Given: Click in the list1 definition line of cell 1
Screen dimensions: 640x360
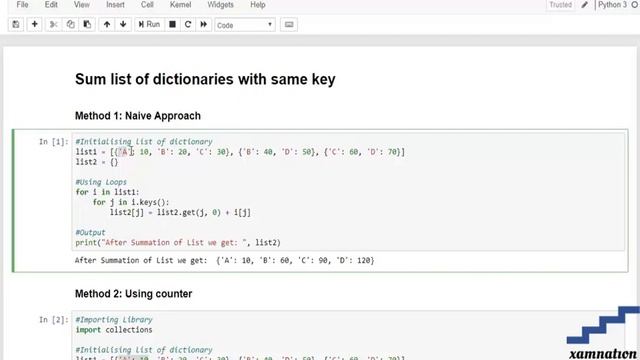Looking at the screenshot, I should point(240,152).
